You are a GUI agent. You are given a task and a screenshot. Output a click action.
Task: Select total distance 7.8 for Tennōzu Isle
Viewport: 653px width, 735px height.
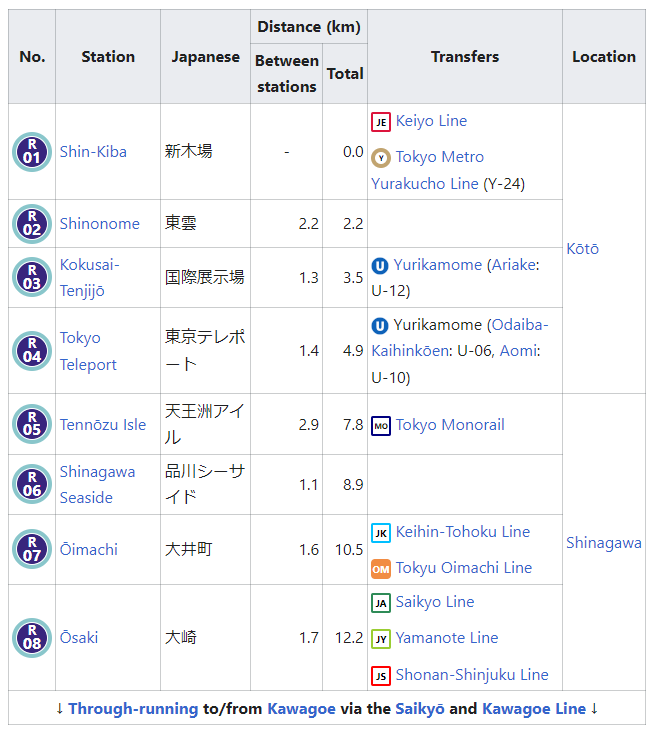coord(353,425)
